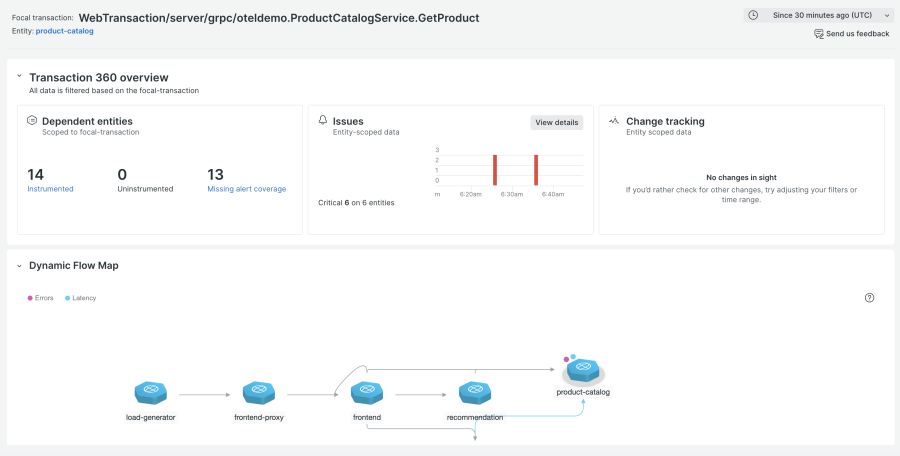This screenshot has width=900, height=456.
Task: Click blue latency indicator on product-catalog node
Action: pyautogui.click(x=573, y=357)
